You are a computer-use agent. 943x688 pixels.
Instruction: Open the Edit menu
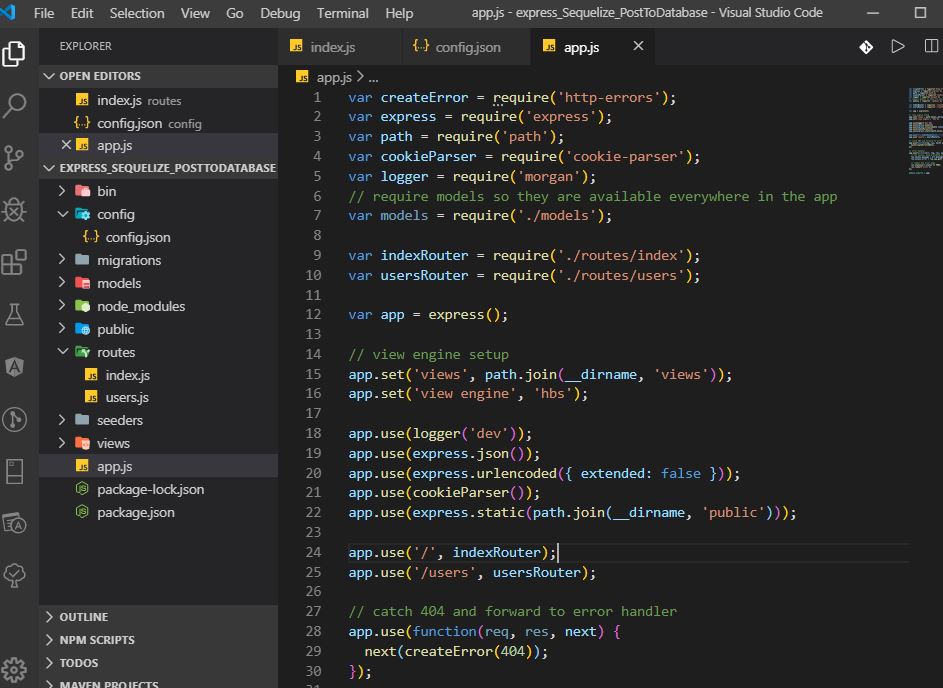82,13
